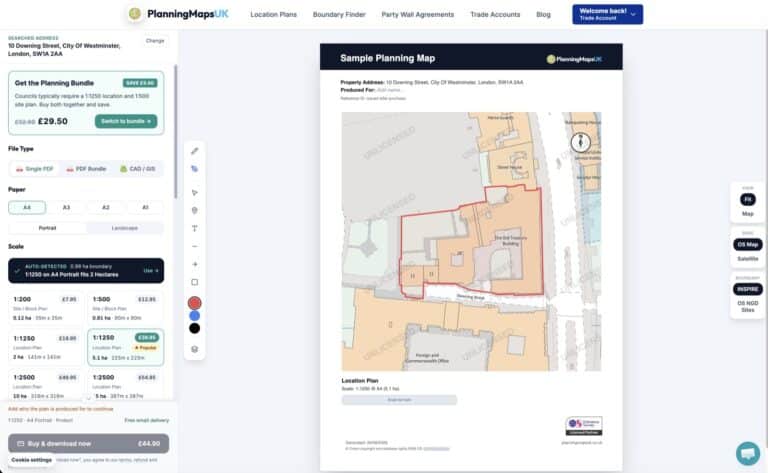The height and width of the screenshot is (473, 768).
Task: Enable INSPIRE boundary source
Action: pos(747,289)
